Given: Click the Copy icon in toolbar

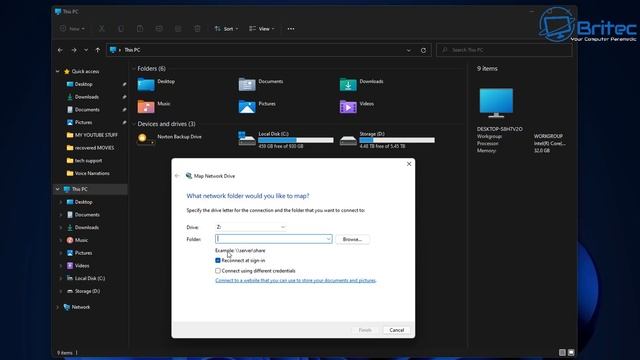Looking at the screenshot, I should pos(121,29).
